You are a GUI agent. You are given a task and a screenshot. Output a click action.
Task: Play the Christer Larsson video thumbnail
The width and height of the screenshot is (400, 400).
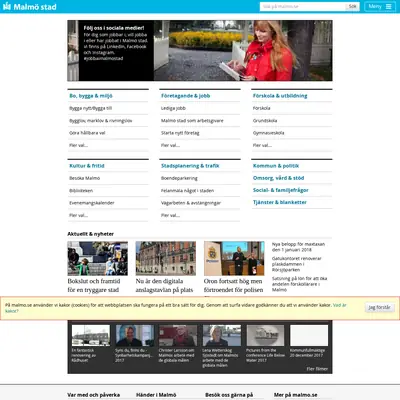[x=178, y=336]
